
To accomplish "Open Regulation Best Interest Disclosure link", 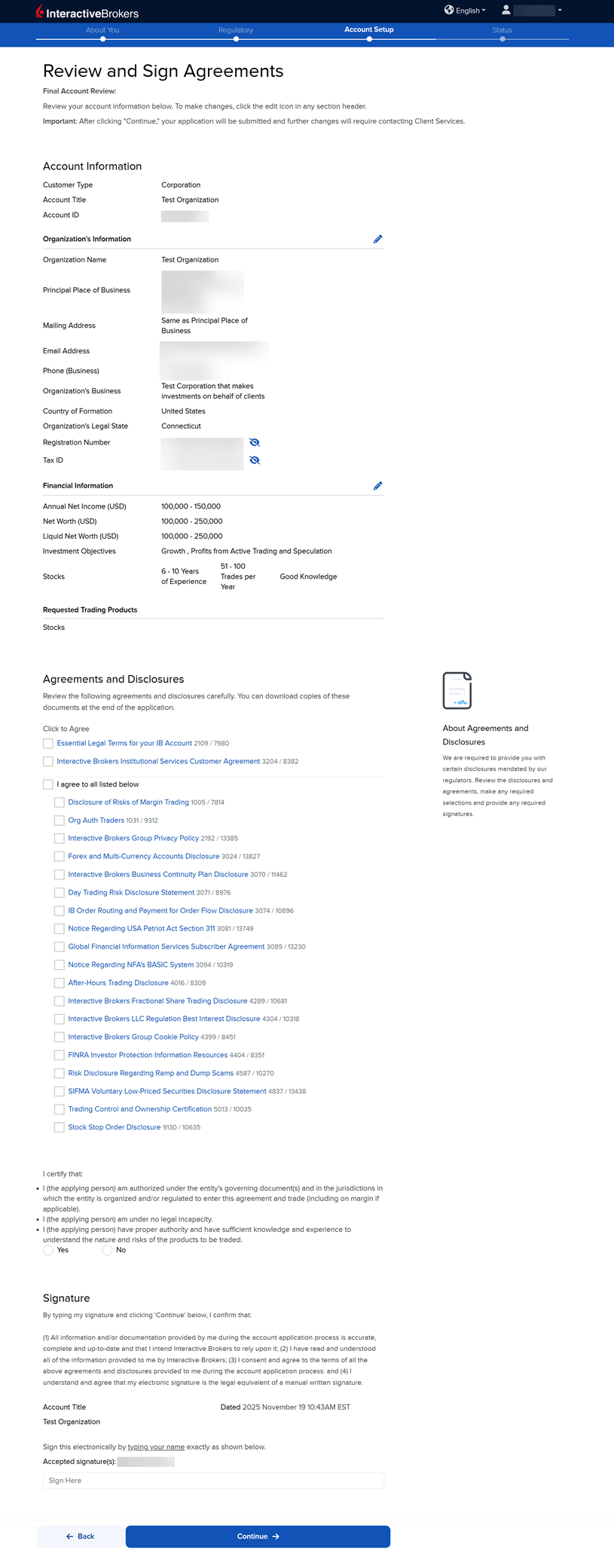I will 164,1019.
